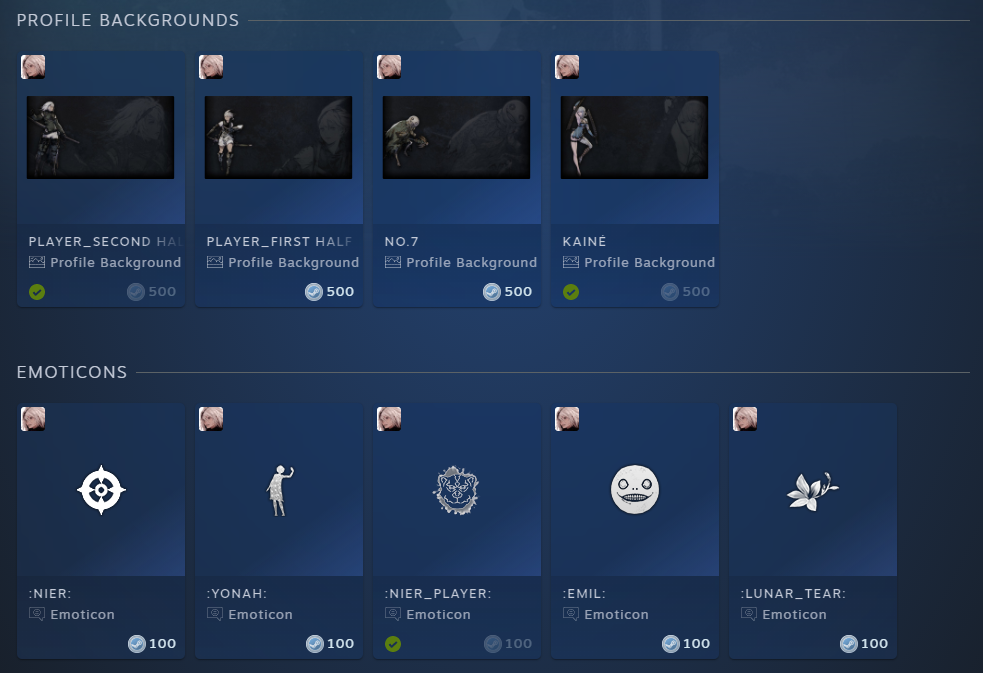Viewport: 983px width, 673px height.
Task: Click the :NIER: crosshair emoticon icon
Action: pyautogui.click(x=101, y=490)
